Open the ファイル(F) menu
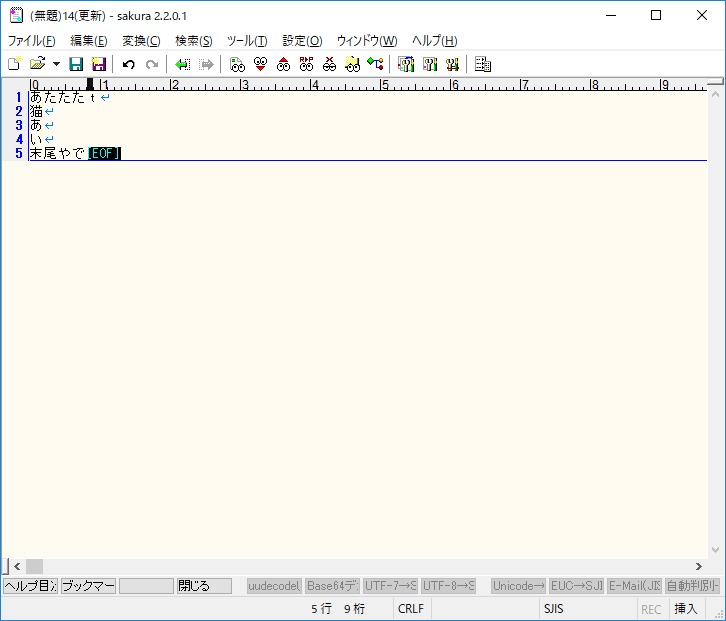This screenshot has height=621, width=726. click(31, 41)
